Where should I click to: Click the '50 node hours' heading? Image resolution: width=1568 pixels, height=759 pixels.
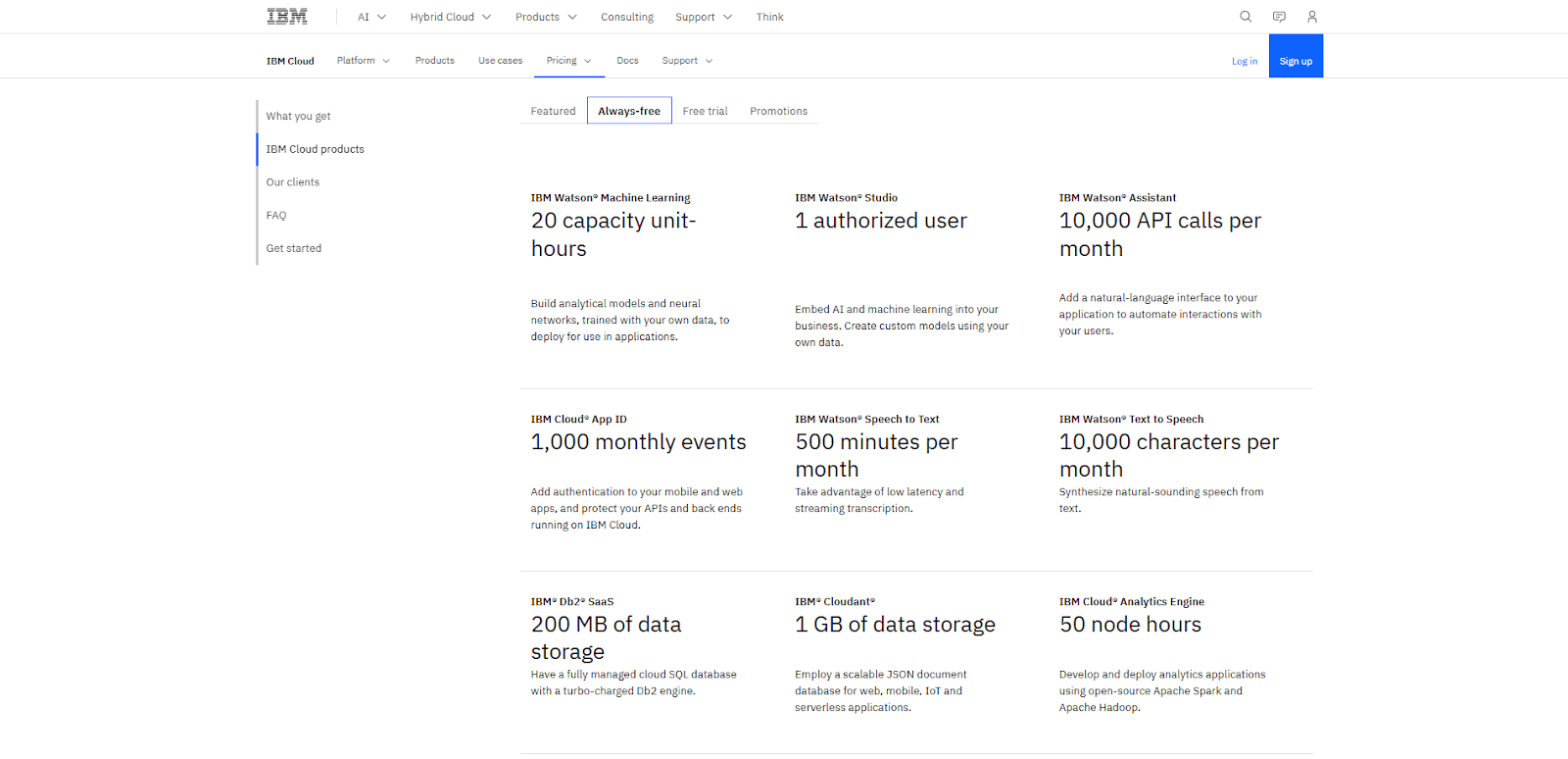tap(1130, 625)
